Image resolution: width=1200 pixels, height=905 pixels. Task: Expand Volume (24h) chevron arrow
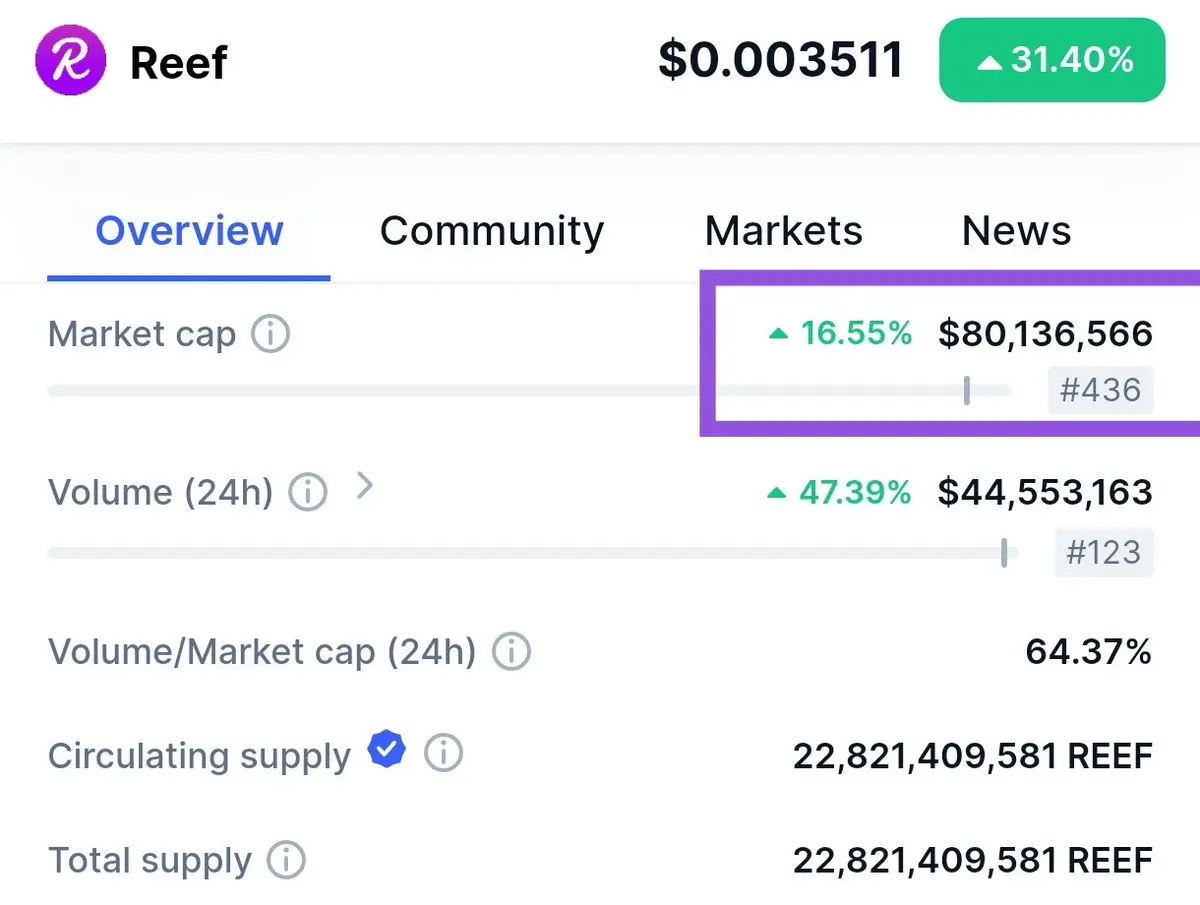point(365,487)
